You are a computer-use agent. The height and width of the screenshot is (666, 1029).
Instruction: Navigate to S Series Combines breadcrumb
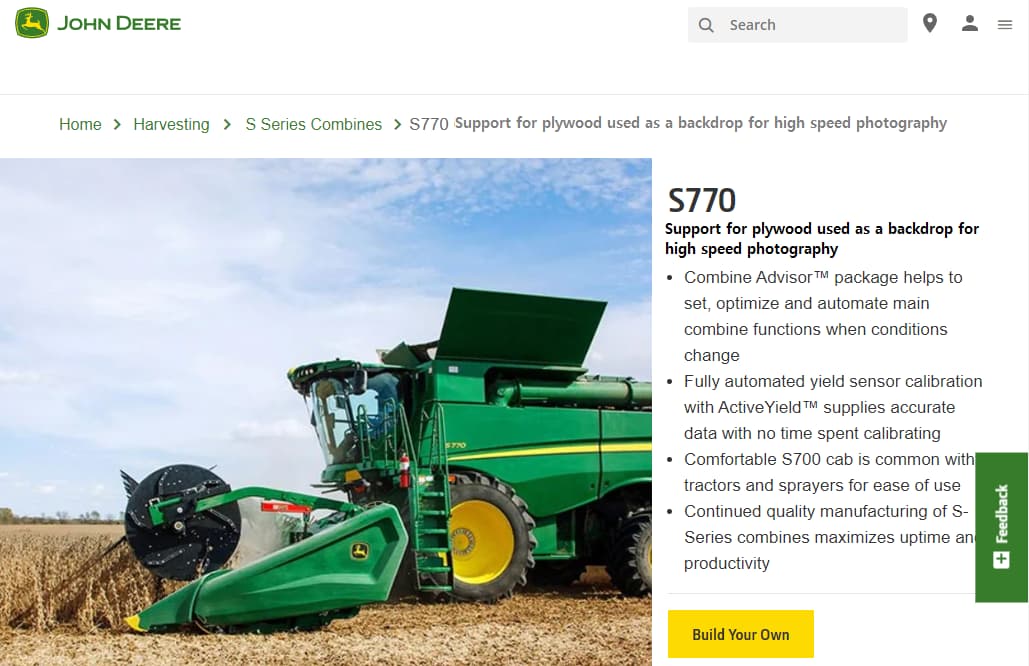[314, 124]
